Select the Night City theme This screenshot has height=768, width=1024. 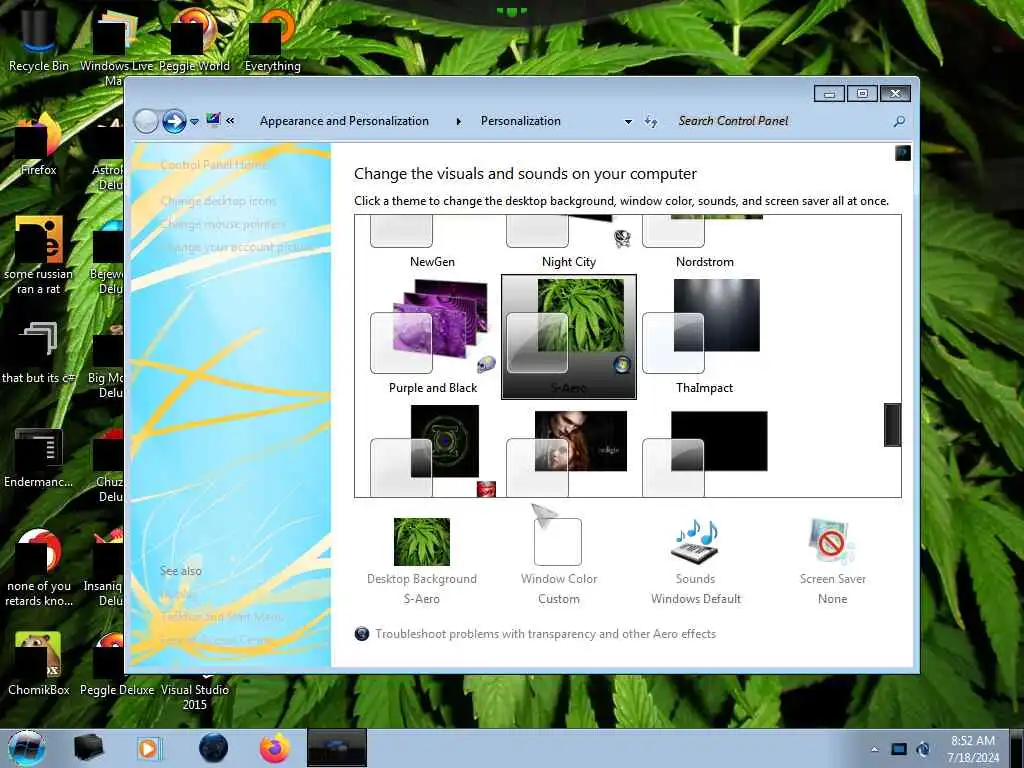point(569,243)
